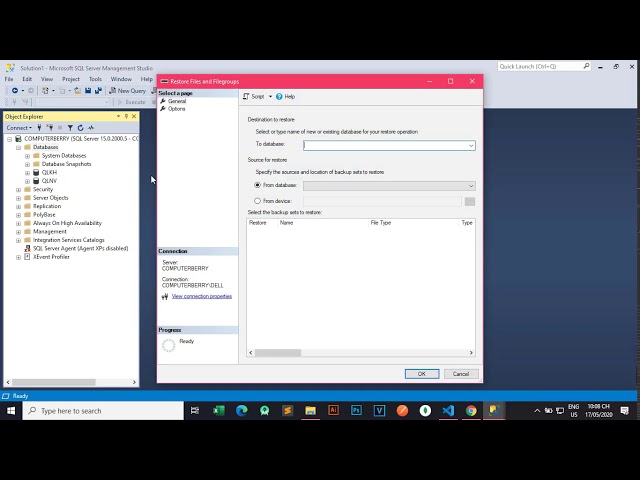The height and width of the screenshot is (480, 640).
Task: Click the Open File toolbar icon
Action: tap(78, 91)
